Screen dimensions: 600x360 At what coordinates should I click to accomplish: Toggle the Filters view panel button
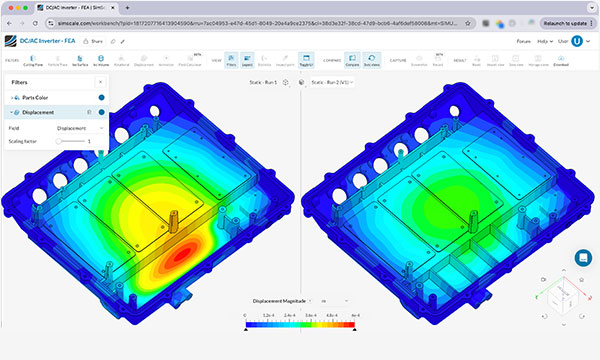[x=231, y=60]
